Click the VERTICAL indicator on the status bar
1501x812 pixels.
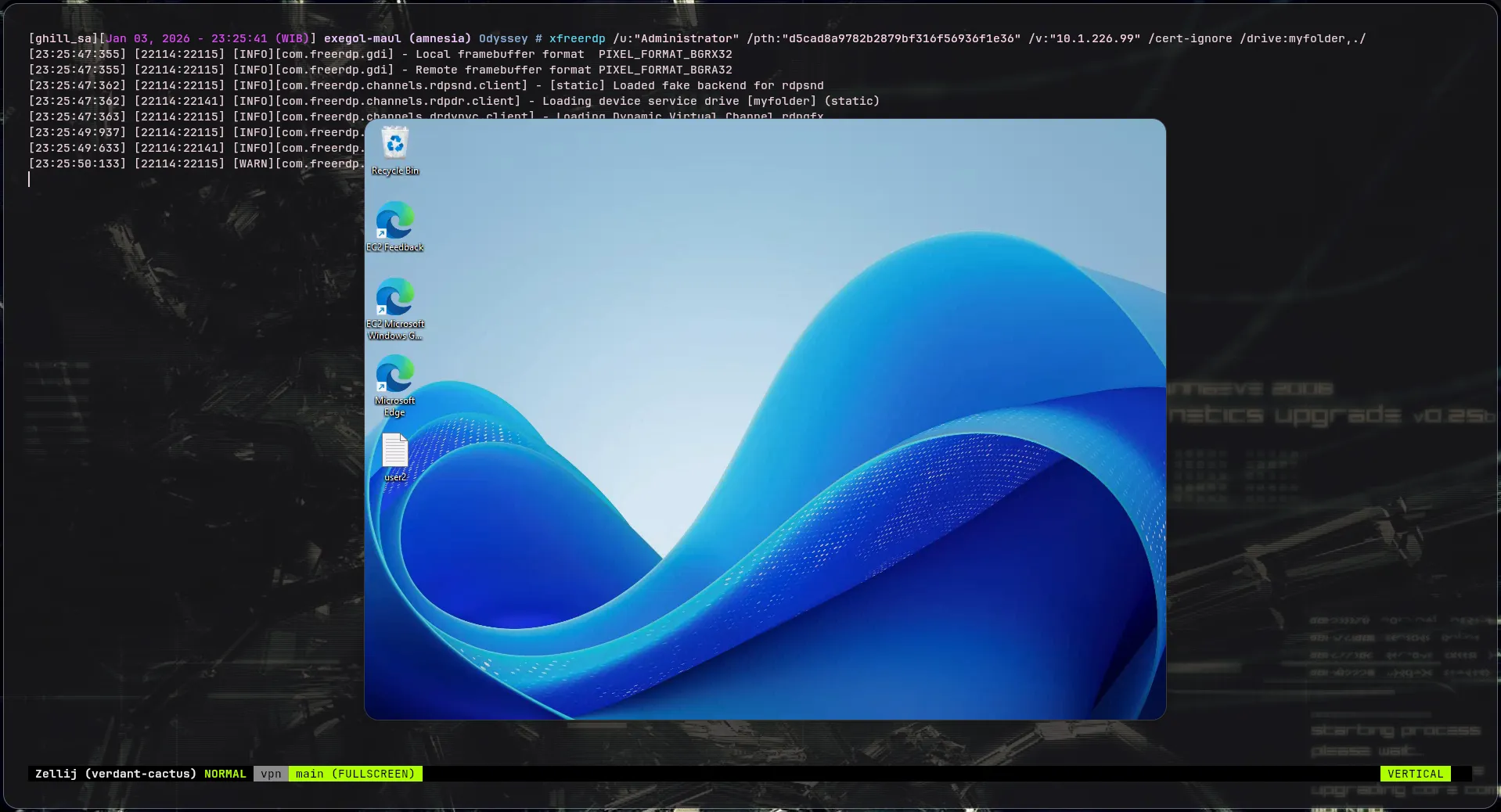click(1415, 774)
